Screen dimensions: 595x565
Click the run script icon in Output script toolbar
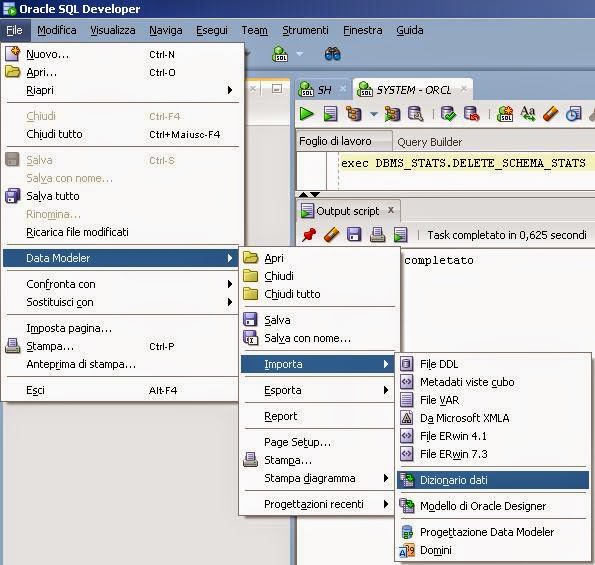click(x=400, y=235)
